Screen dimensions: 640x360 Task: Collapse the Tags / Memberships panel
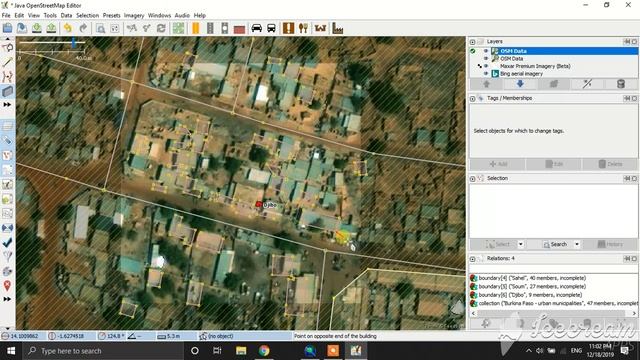tap(472, 98)
